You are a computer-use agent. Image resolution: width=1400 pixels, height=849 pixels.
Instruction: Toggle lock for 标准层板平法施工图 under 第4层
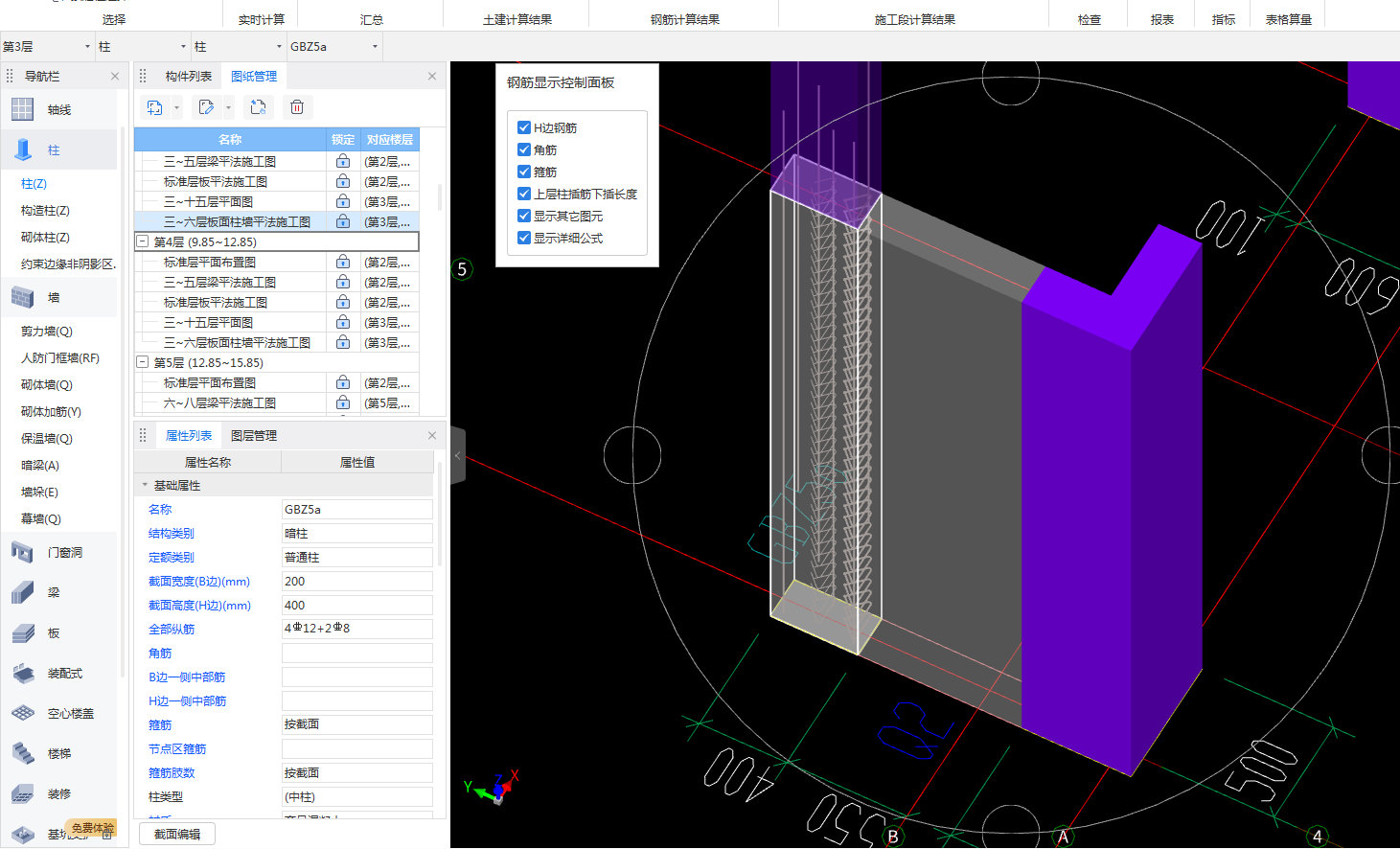343,302
